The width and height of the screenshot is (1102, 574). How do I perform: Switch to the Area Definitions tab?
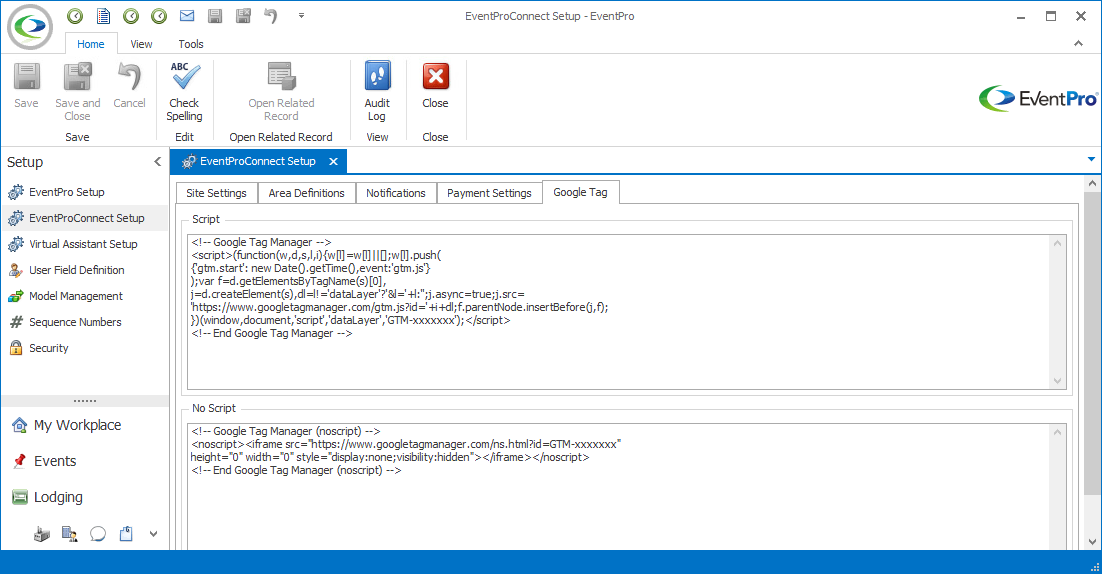306,193
